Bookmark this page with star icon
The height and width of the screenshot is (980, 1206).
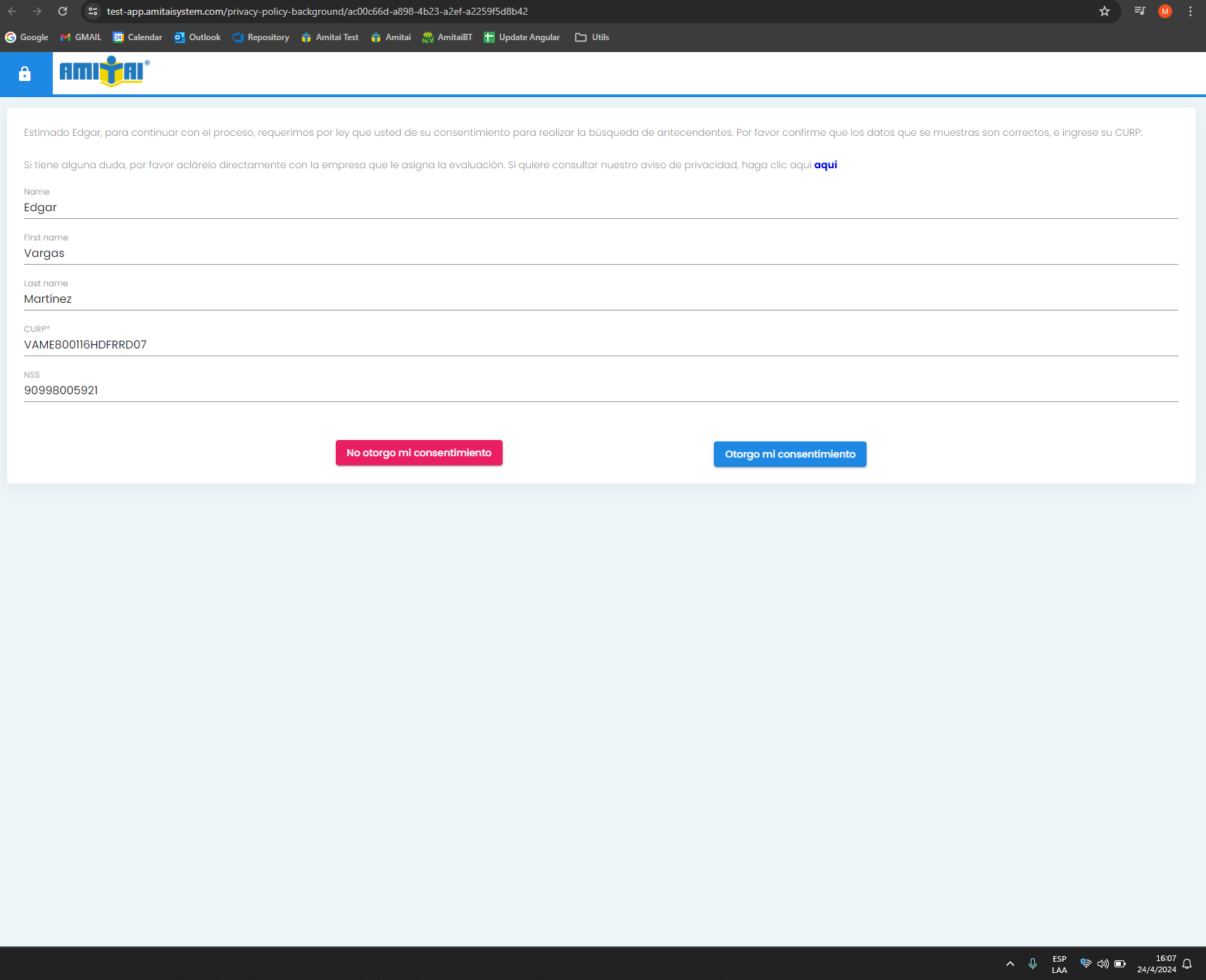[1104, 11]
